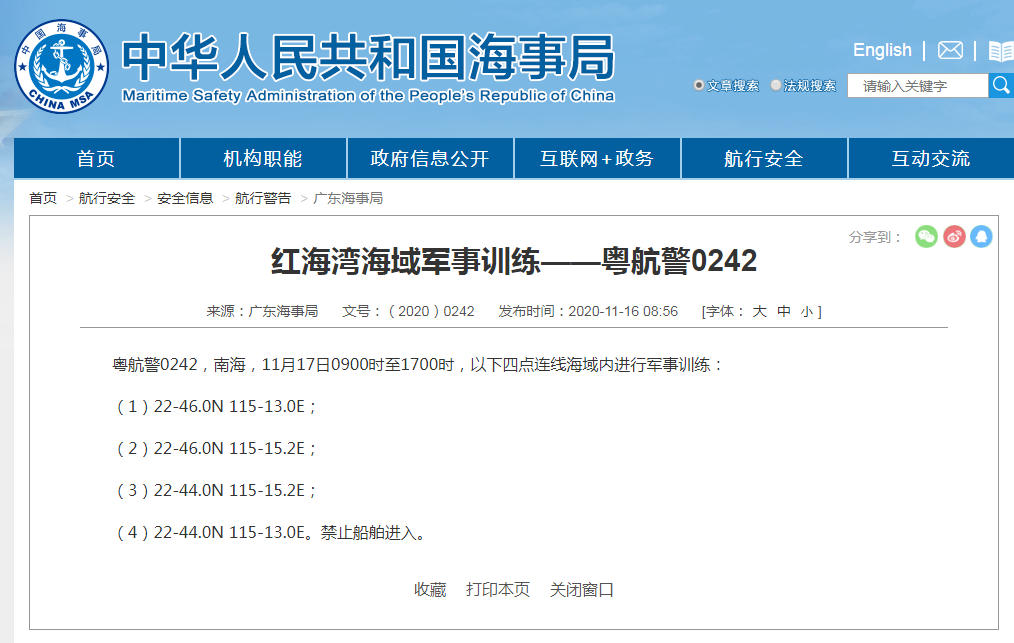Screen dimensions: 1014x643
Task: Share the article to WeChat
Action: (x=926, y=237)
